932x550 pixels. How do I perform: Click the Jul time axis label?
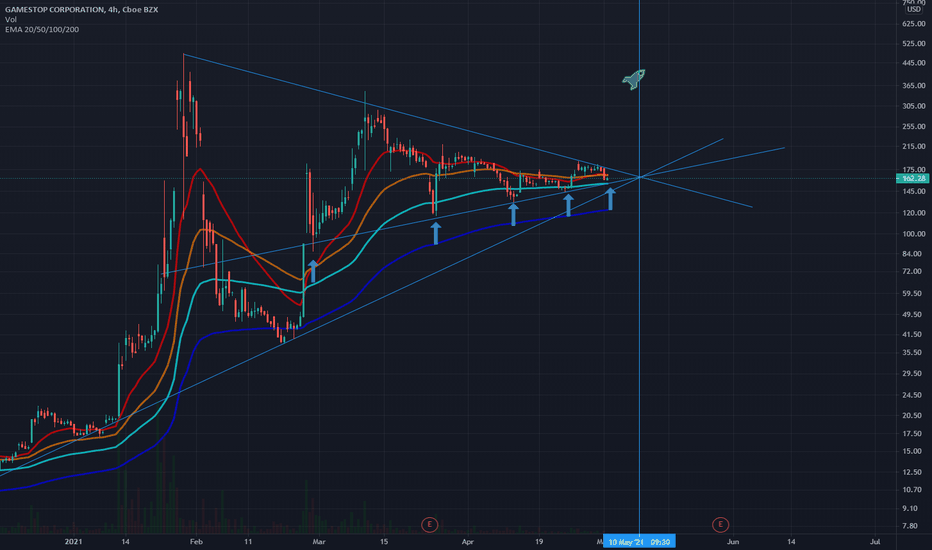point(875,542)
